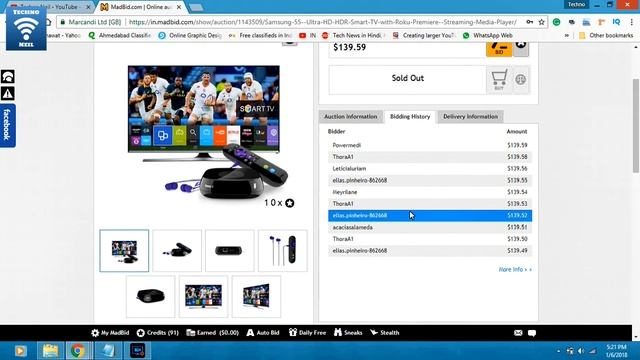Click the warning triangle icon on sidebar
This screenshot has height=360, width=640.
(x=7, y=93)
